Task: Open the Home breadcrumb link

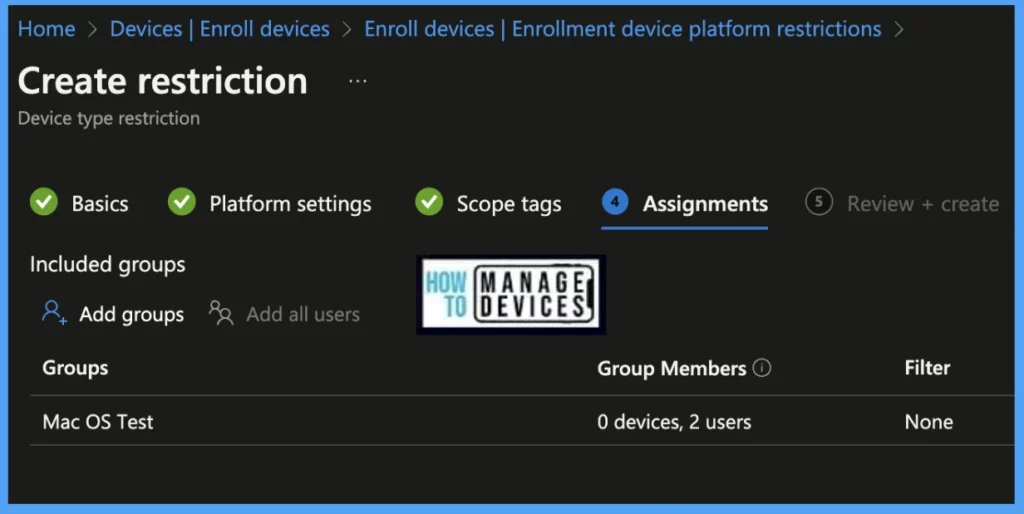Action: (x=46, y=29)
